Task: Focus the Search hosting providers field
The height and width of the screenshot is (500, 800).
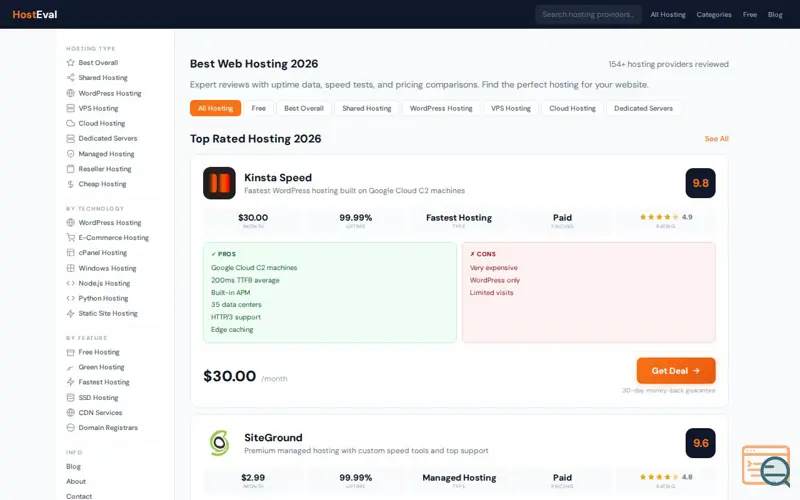Action: click(x=588, y=14)
